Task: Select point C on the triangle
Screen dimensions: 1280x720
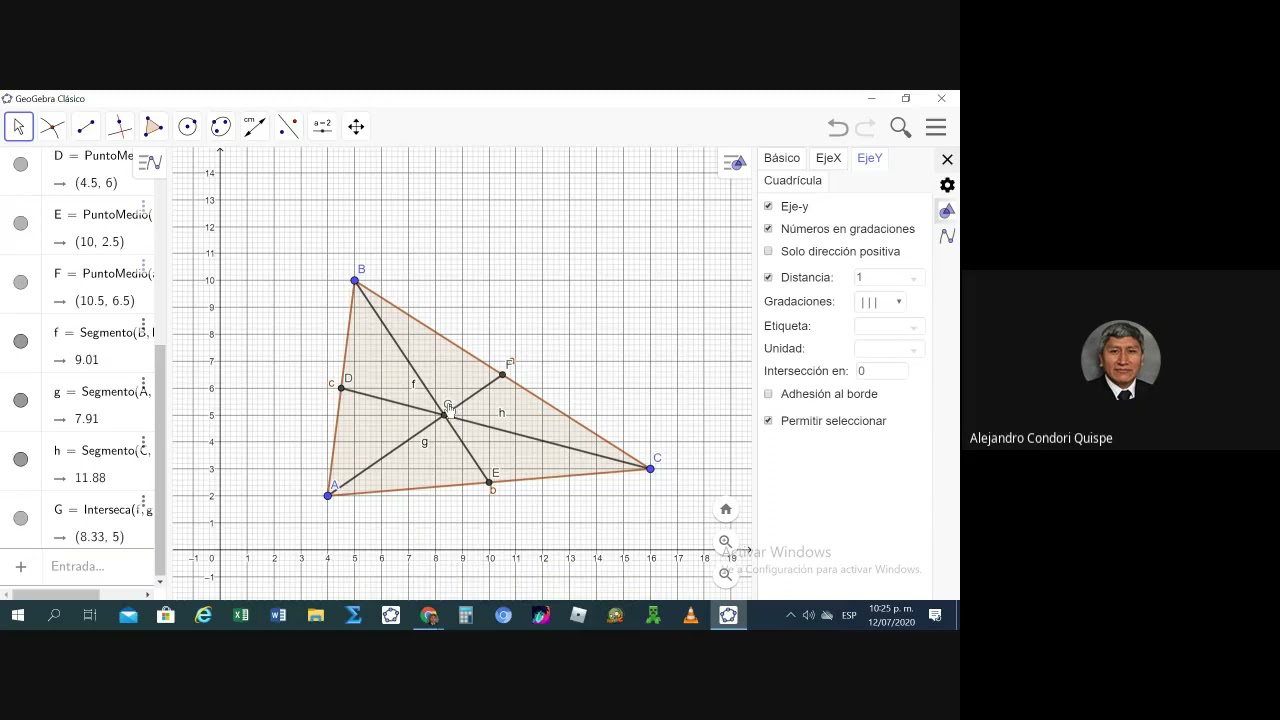Action: (650, 468)
